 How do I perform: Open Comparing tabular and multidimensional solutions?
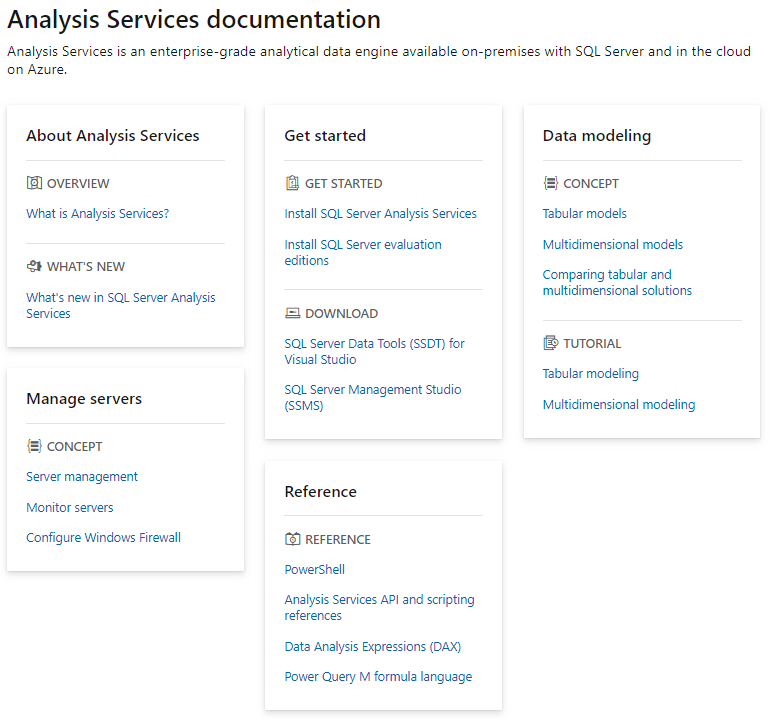click(616, 282)
